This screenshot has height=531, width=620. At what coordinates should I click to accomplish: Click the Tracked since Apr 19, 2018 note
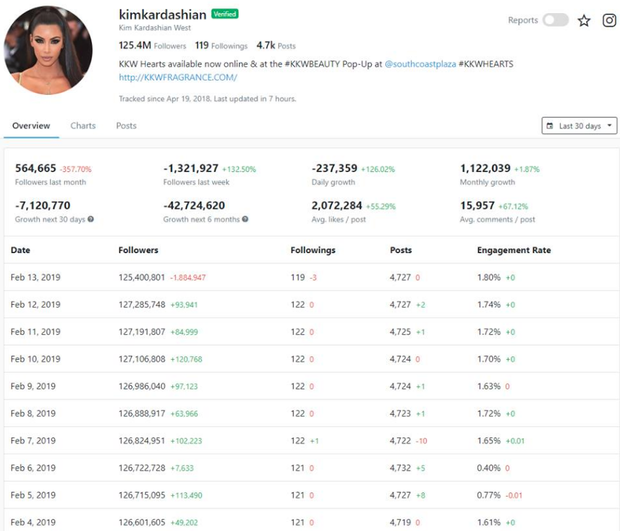(x=208, y=99)
